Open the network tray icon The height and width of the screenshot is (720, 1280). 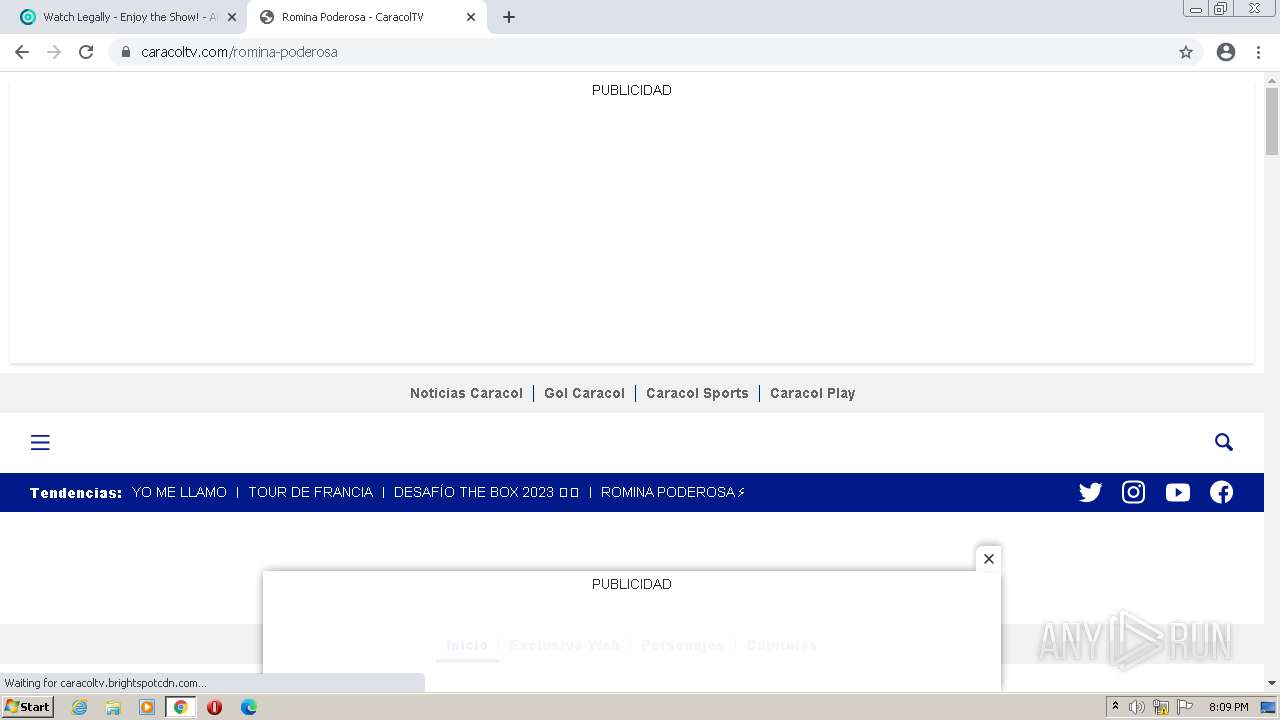(x=1161, y=707)
